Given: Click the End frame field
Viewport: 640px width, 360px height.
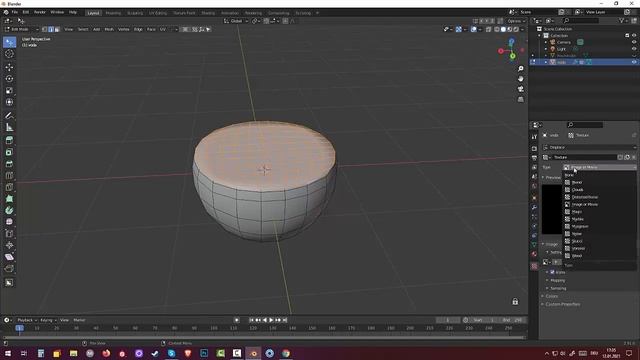Looking at the screenshot, I should pyautogui.click(x=512, y=320).
